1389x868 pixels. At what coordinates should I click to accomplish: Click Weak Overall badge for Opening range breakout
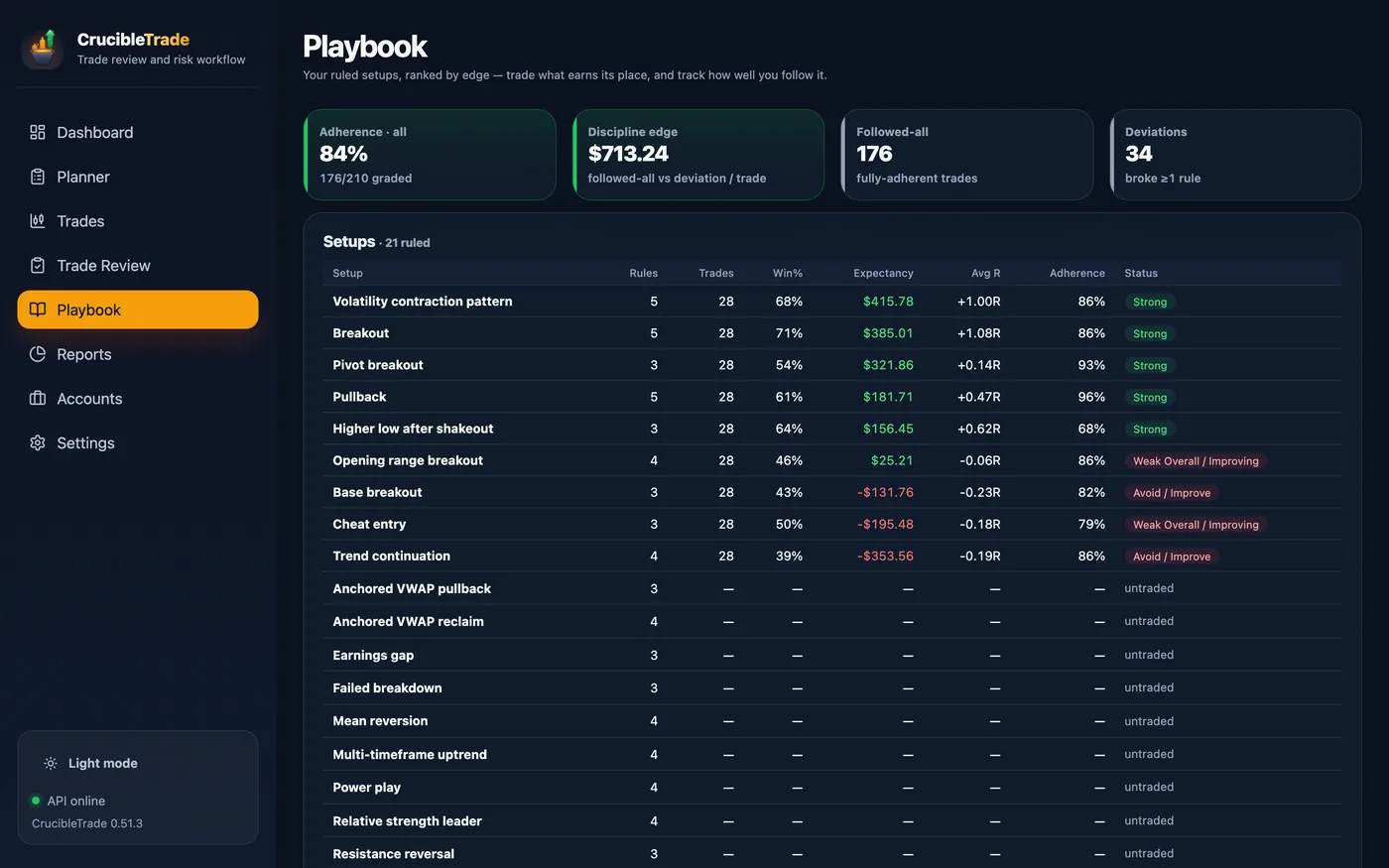pyautogui.click(x=1196, y=461)
